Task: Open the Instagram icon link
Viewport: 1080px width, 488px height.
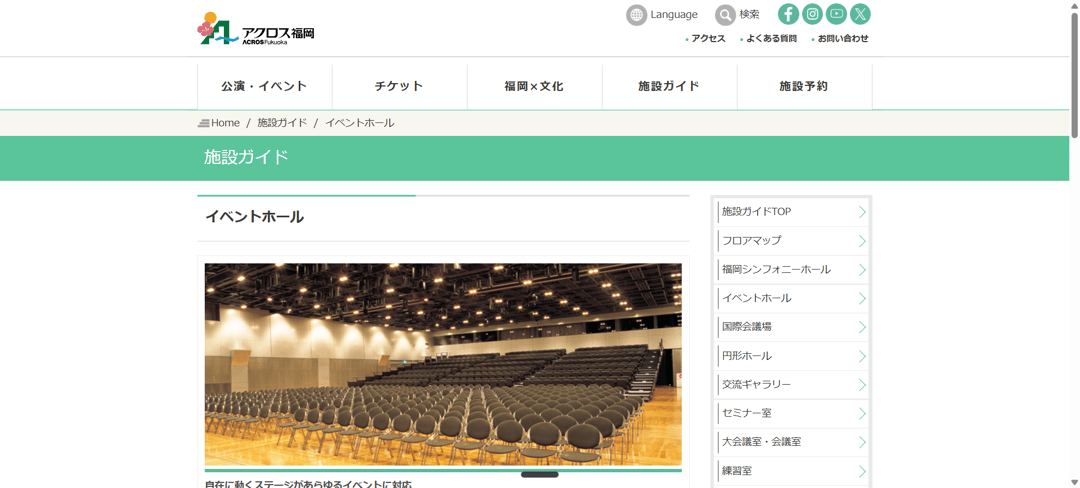Action: click(x=812, y=14)
